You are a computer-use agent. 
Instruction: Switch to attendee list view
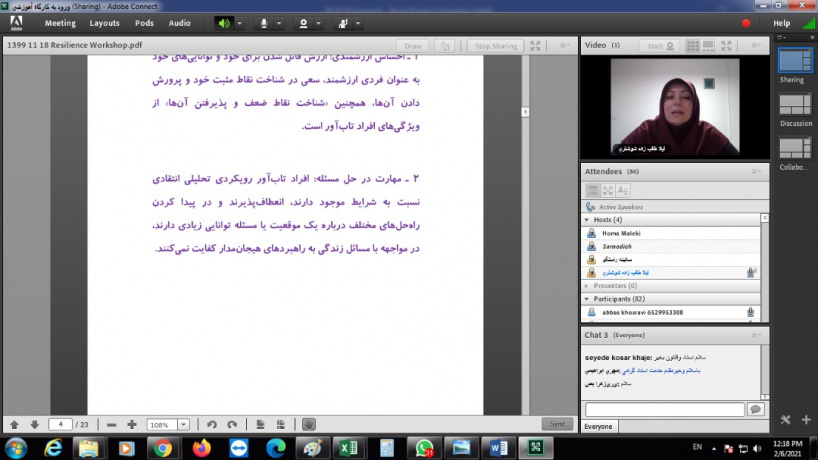click(593, 190)
